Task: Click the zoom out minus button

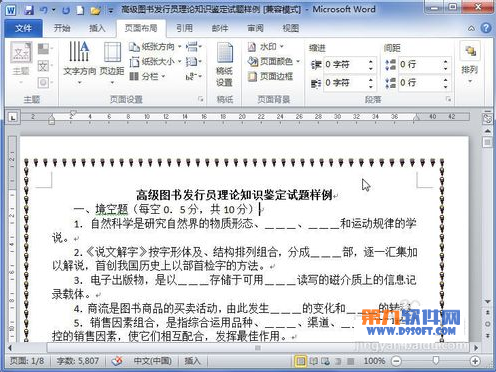Action: (396, 361)
